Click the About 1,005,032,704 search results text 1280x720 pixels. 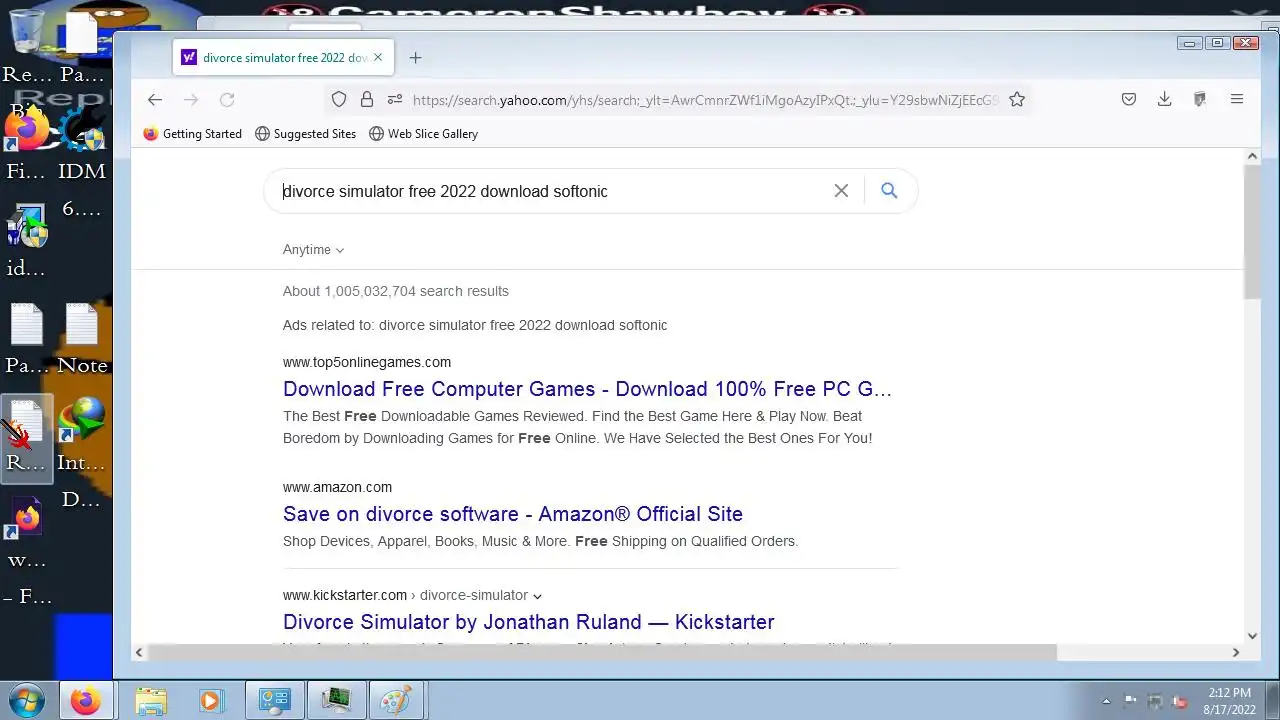coord(396,291)
